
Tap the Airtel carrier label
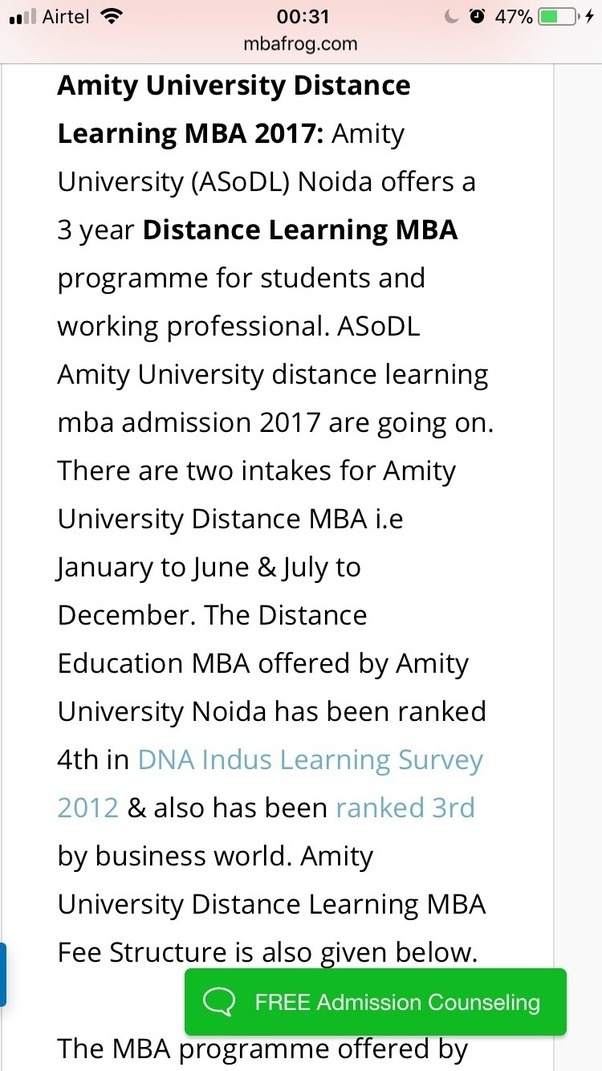tap(67, 17)
